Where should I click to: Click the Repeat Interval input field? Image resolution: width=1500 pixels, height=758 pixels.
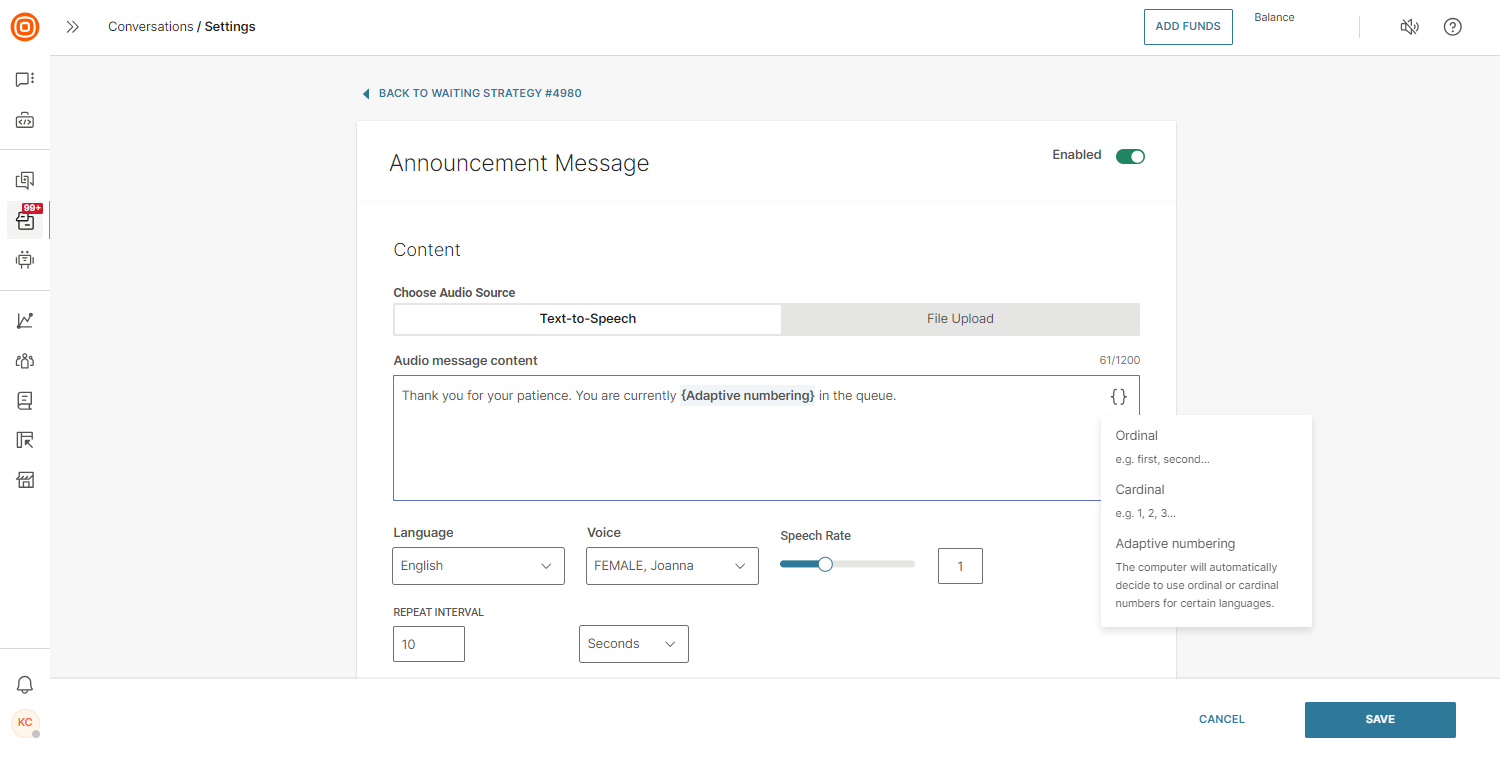[x=429, y=644]
